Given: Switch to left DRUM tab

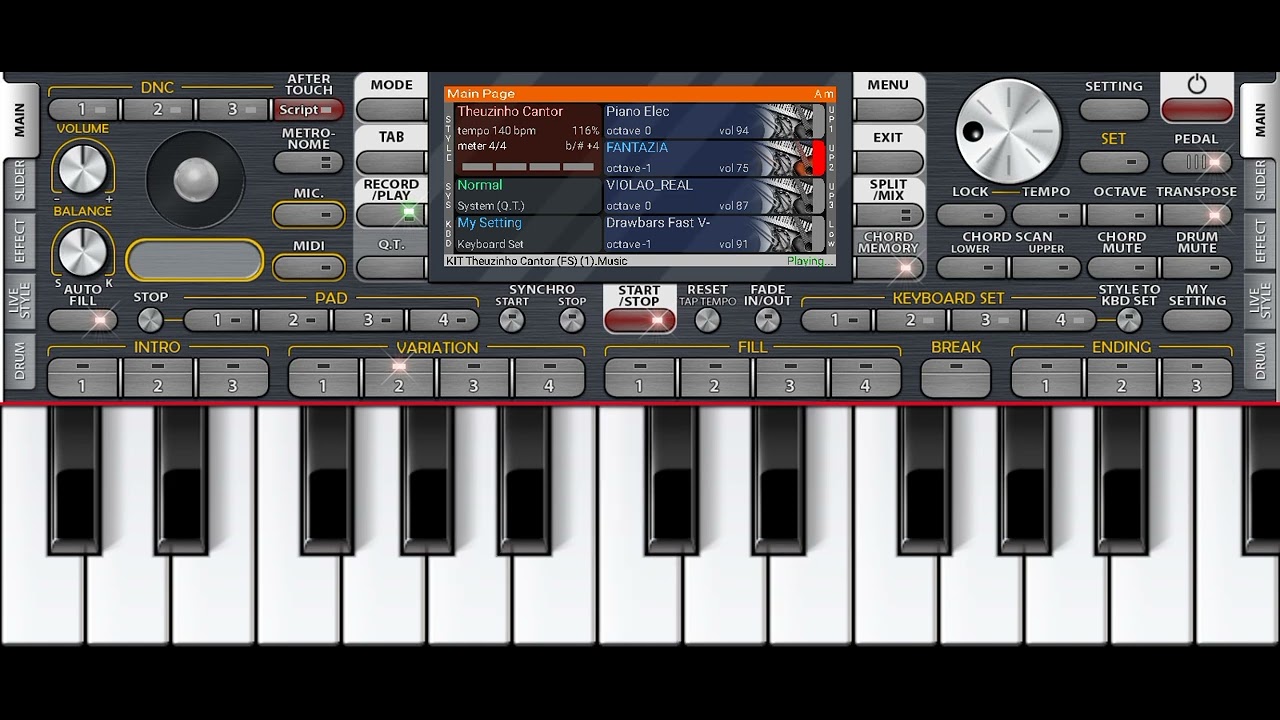Looking at the screenshot, I should tap(20, 361).
